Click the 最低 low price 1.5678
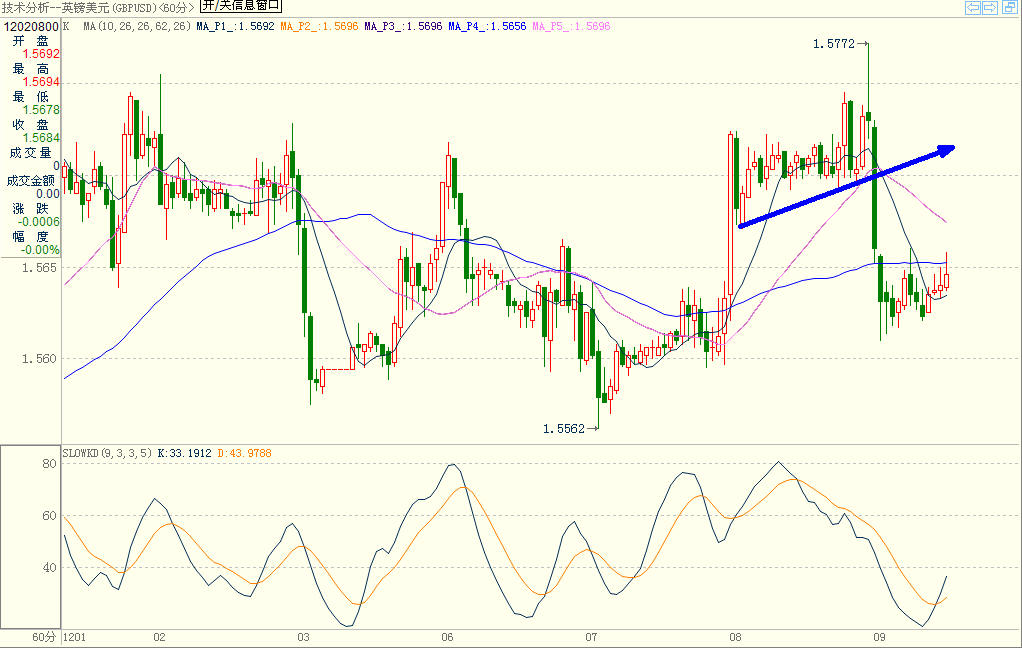Screen dimensions: 1022x648 pyautogui.click(x=41, y=110)
